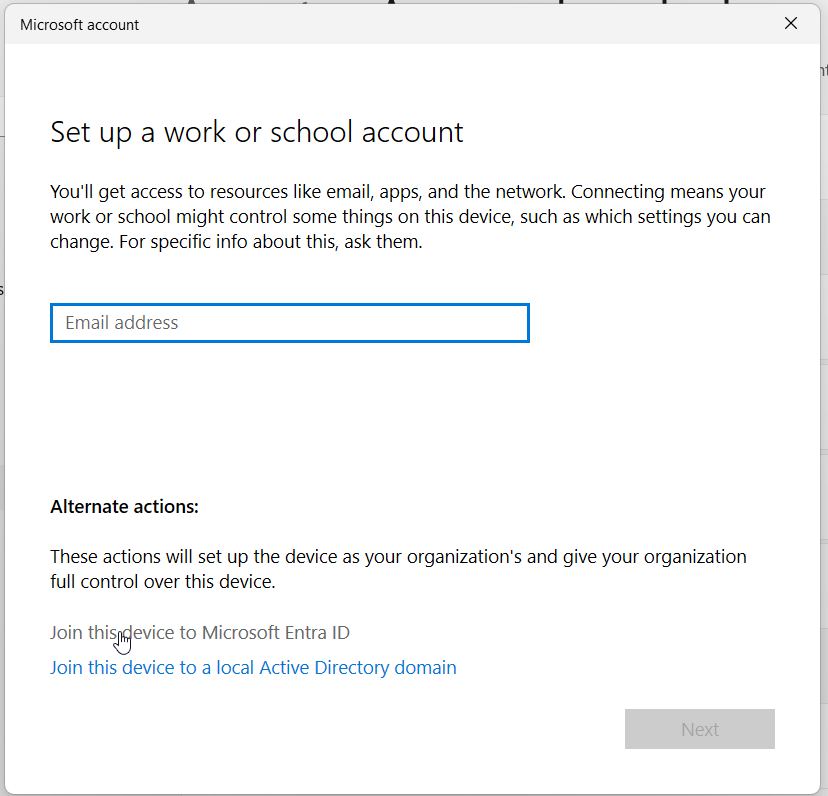Click the words 'Microsoft Entra ID' in the gray link

276,633
